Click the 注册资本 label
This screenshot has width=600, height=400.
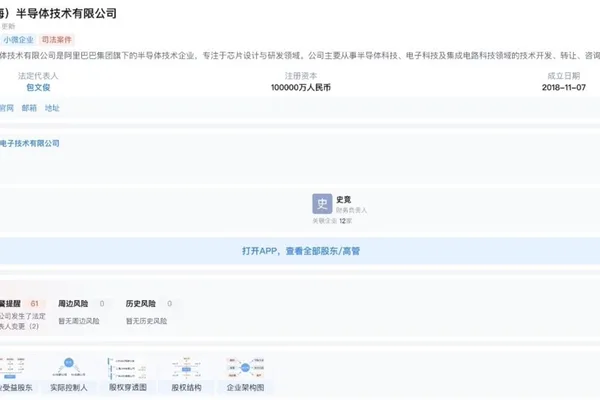(x=301, y=76)
